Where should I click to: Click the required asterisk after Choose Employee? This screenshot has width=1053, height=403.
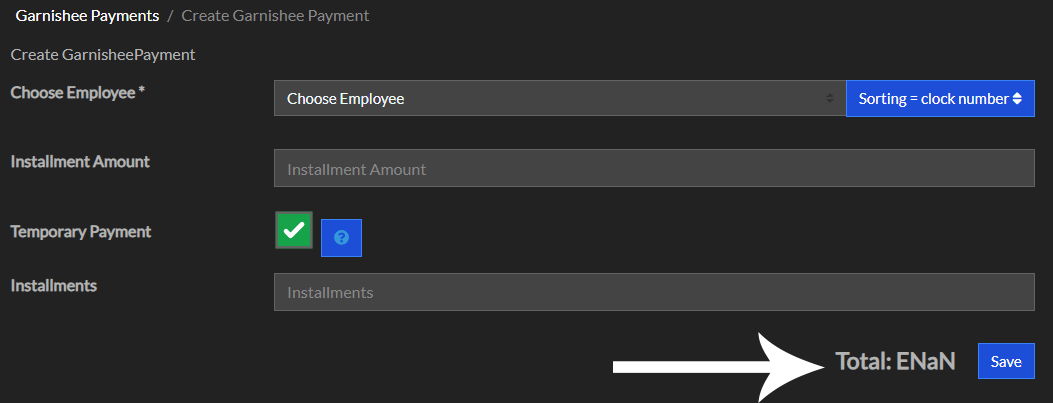142,93
